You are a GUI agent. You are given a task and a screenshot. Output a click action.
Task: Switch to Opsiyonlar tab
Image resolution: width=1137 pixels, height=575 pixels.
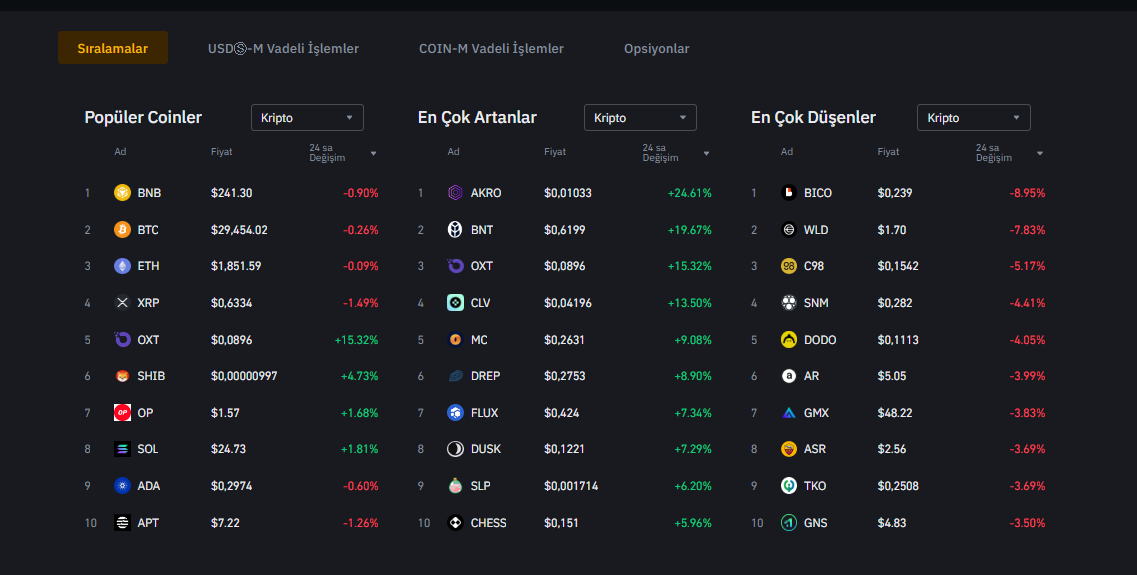(656, 49)
